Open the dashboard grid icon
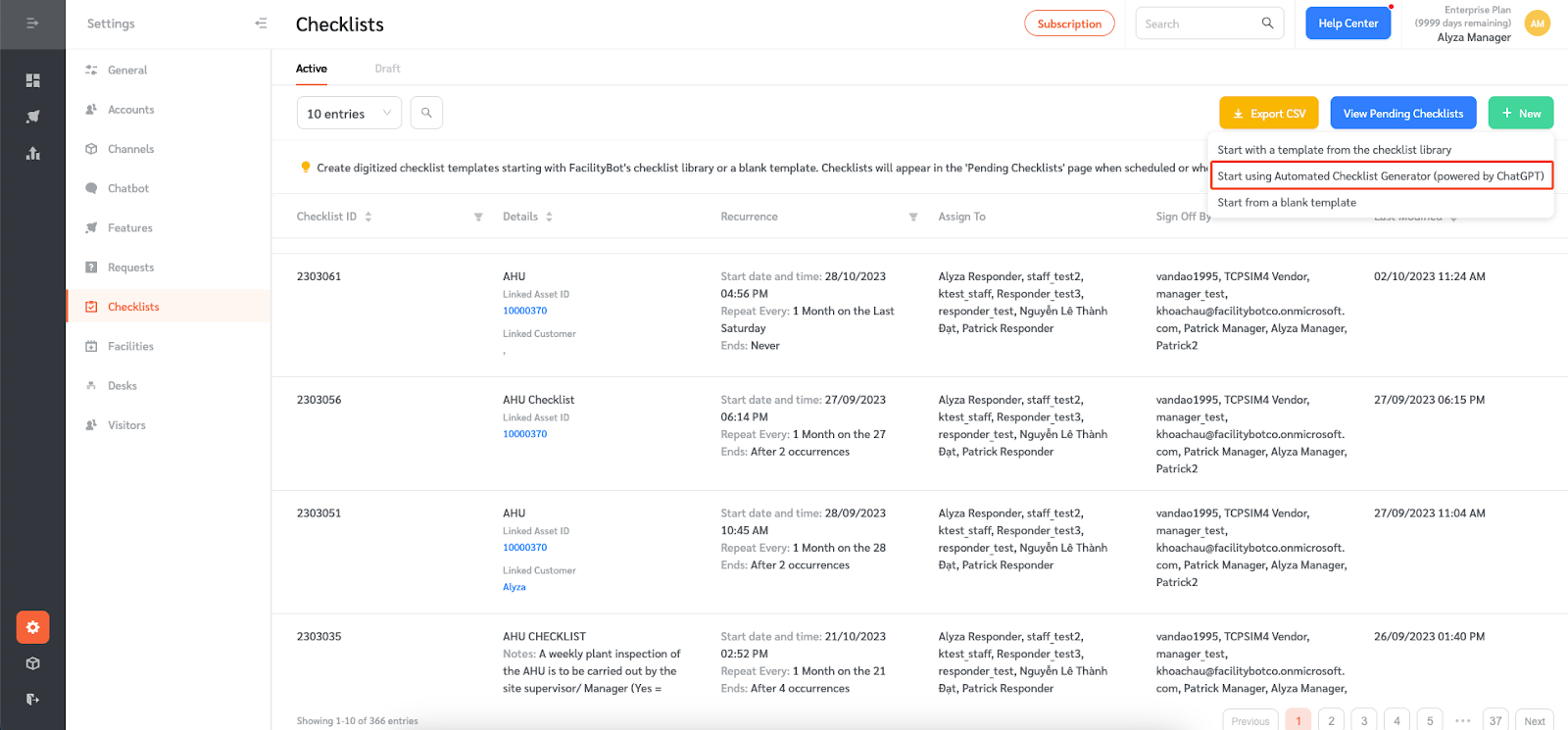Screen dimensions: 1568x730 [32, 80]
